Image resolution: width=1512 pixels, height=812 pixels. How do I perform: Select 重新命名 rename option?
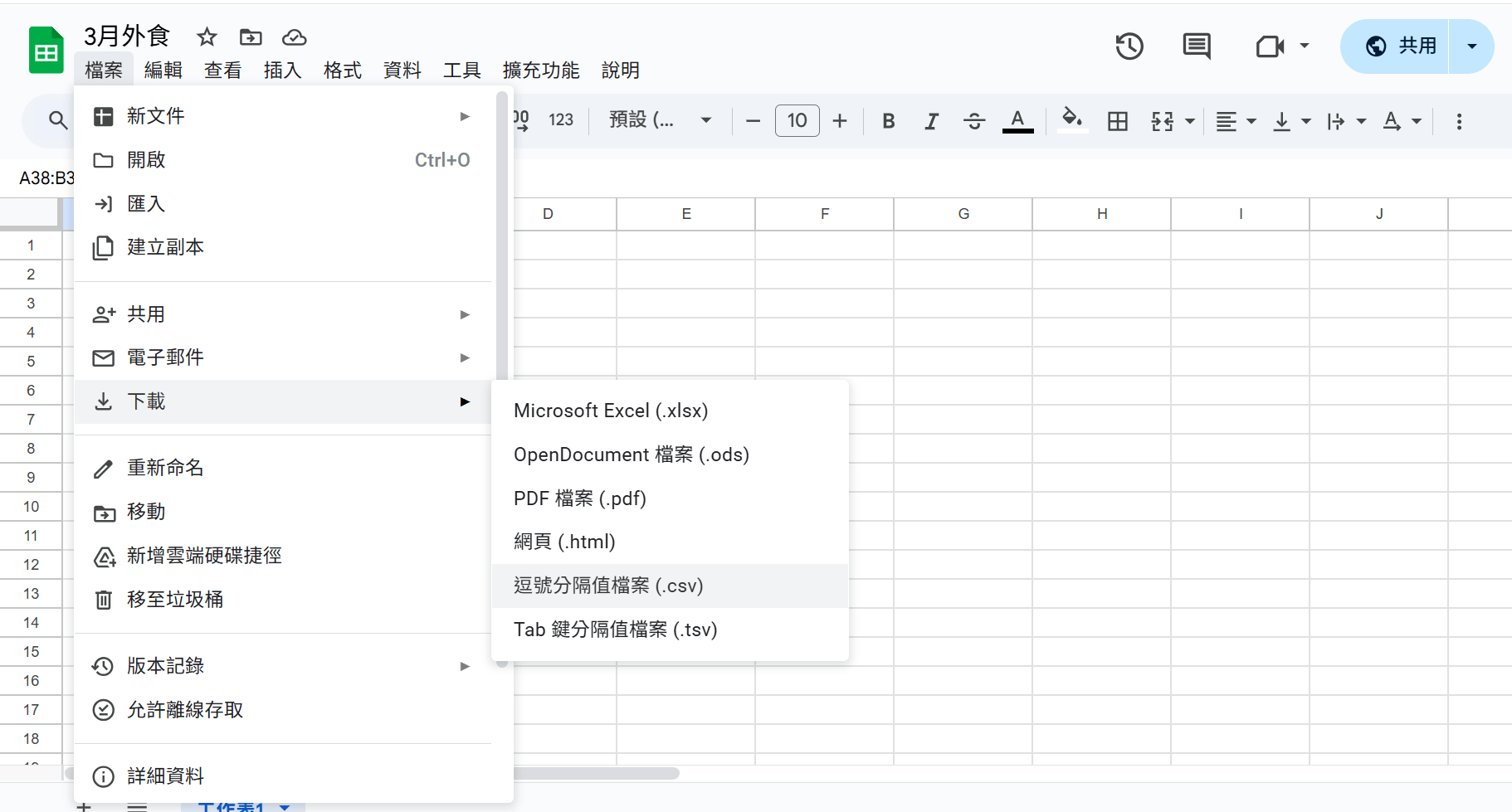tap(283, 468)
